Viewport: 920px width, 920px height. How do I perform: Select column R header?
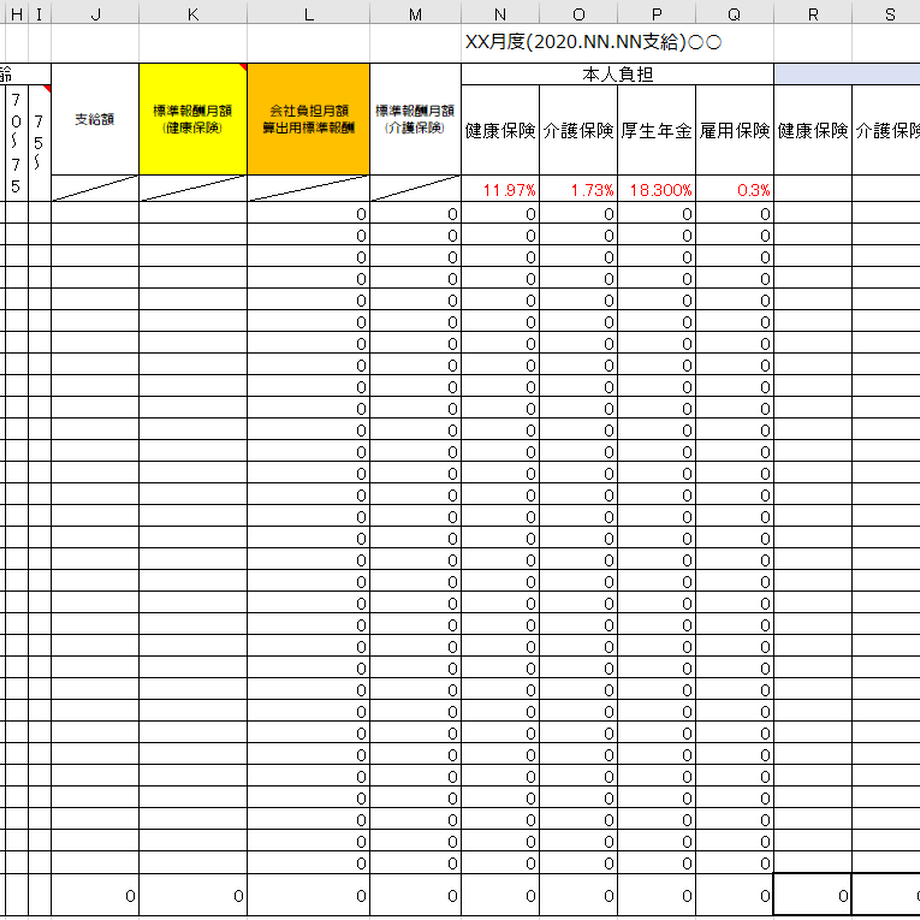pos(813,14)
